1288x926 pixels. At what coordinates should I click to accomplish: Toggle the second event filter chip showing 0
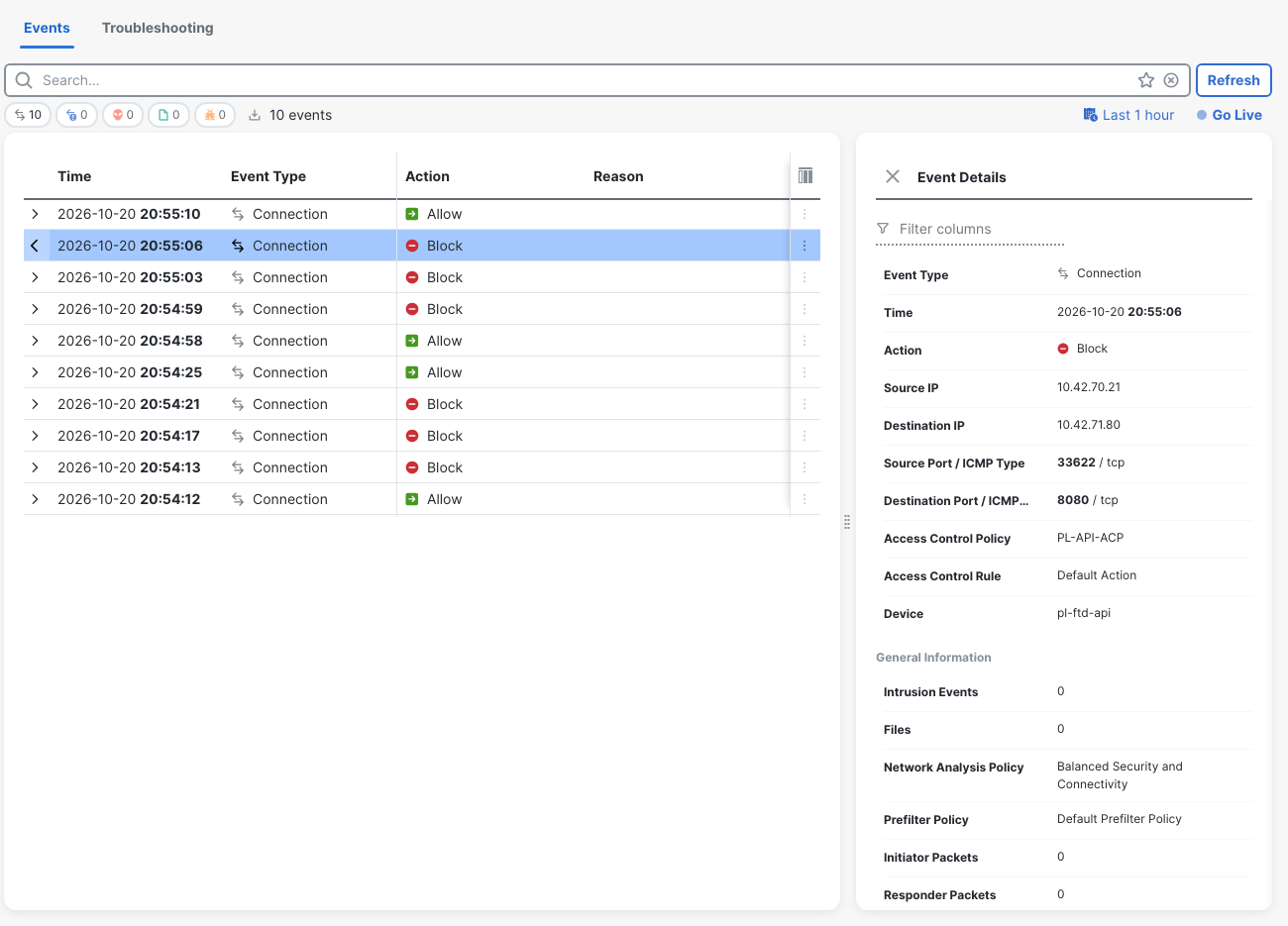[x=76, y=115]
